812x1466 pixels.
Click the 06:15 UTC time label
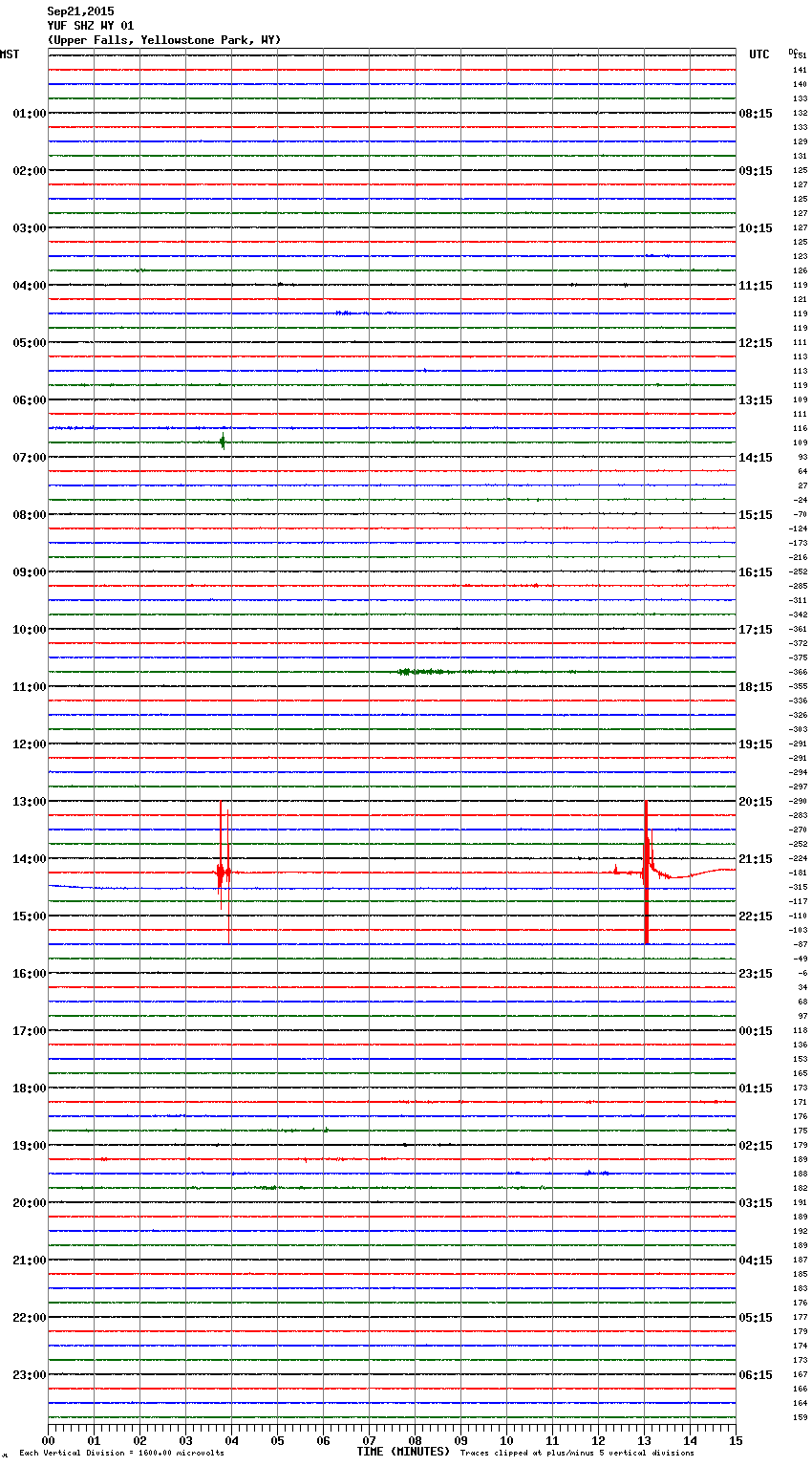click(x=756, y=1375)
